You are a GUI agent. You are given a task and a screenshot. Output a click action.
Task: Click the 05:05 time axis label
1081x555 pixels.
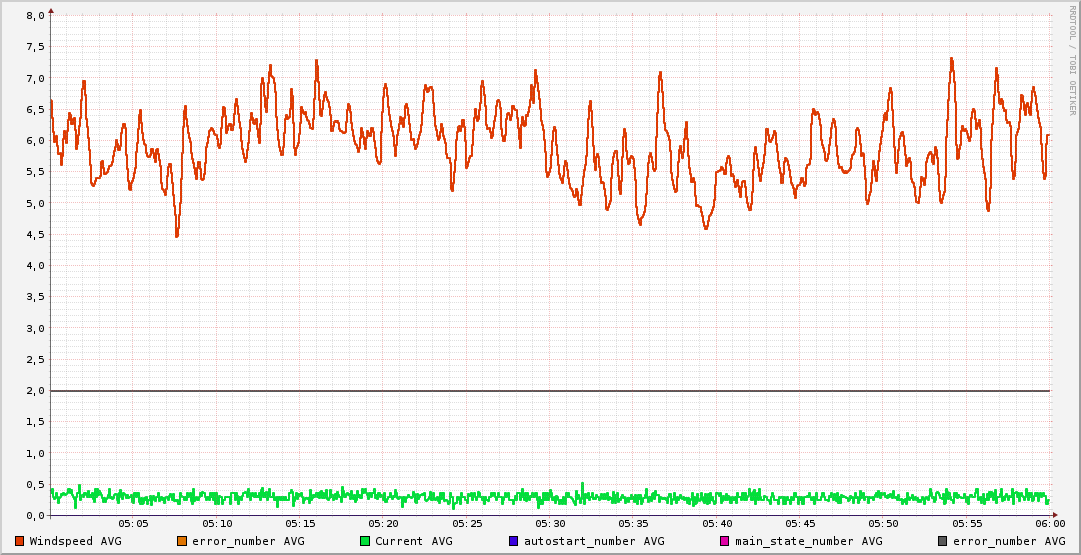(133, 523)
